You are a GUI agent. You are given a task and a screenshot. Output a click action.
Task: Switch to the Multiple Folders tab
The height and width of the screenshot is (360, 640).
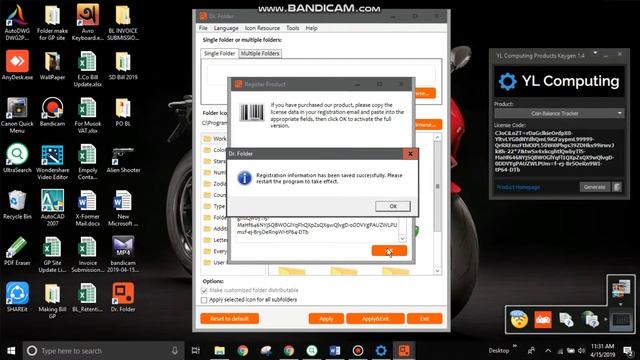click(260, 53)
